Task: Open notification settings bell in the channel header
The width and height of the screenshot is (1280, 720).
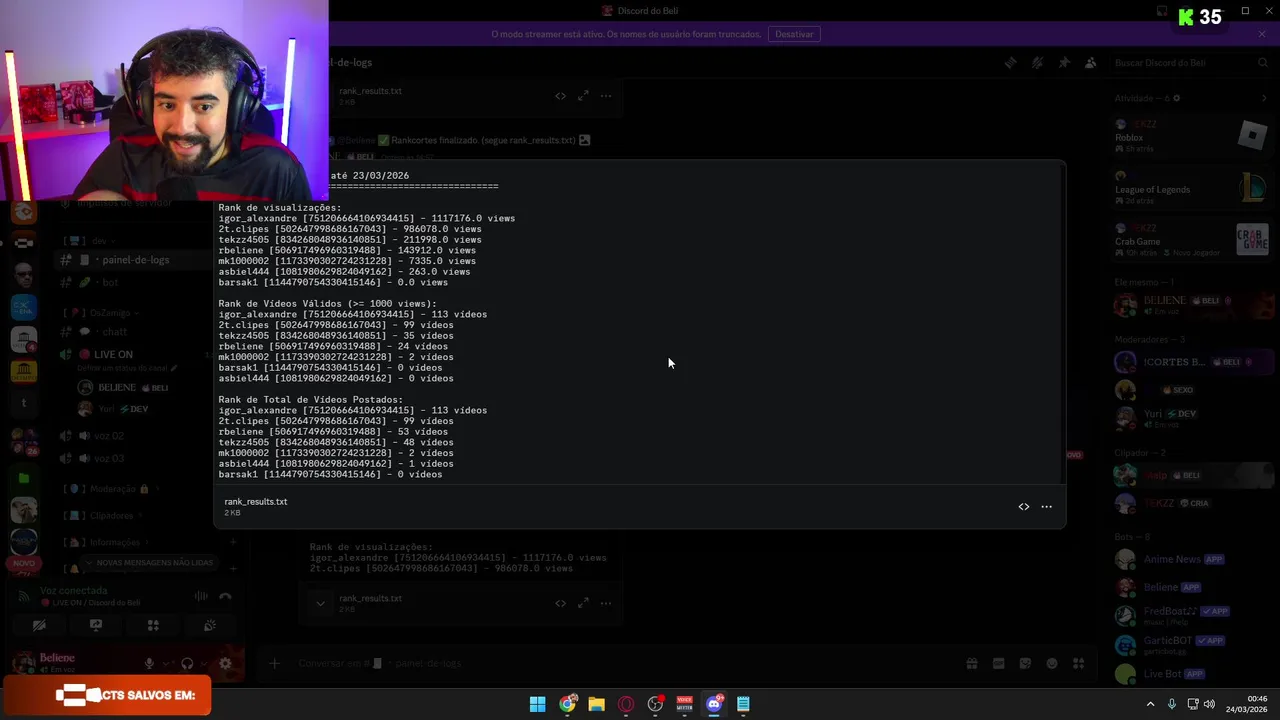Action: coord(1037,63)
